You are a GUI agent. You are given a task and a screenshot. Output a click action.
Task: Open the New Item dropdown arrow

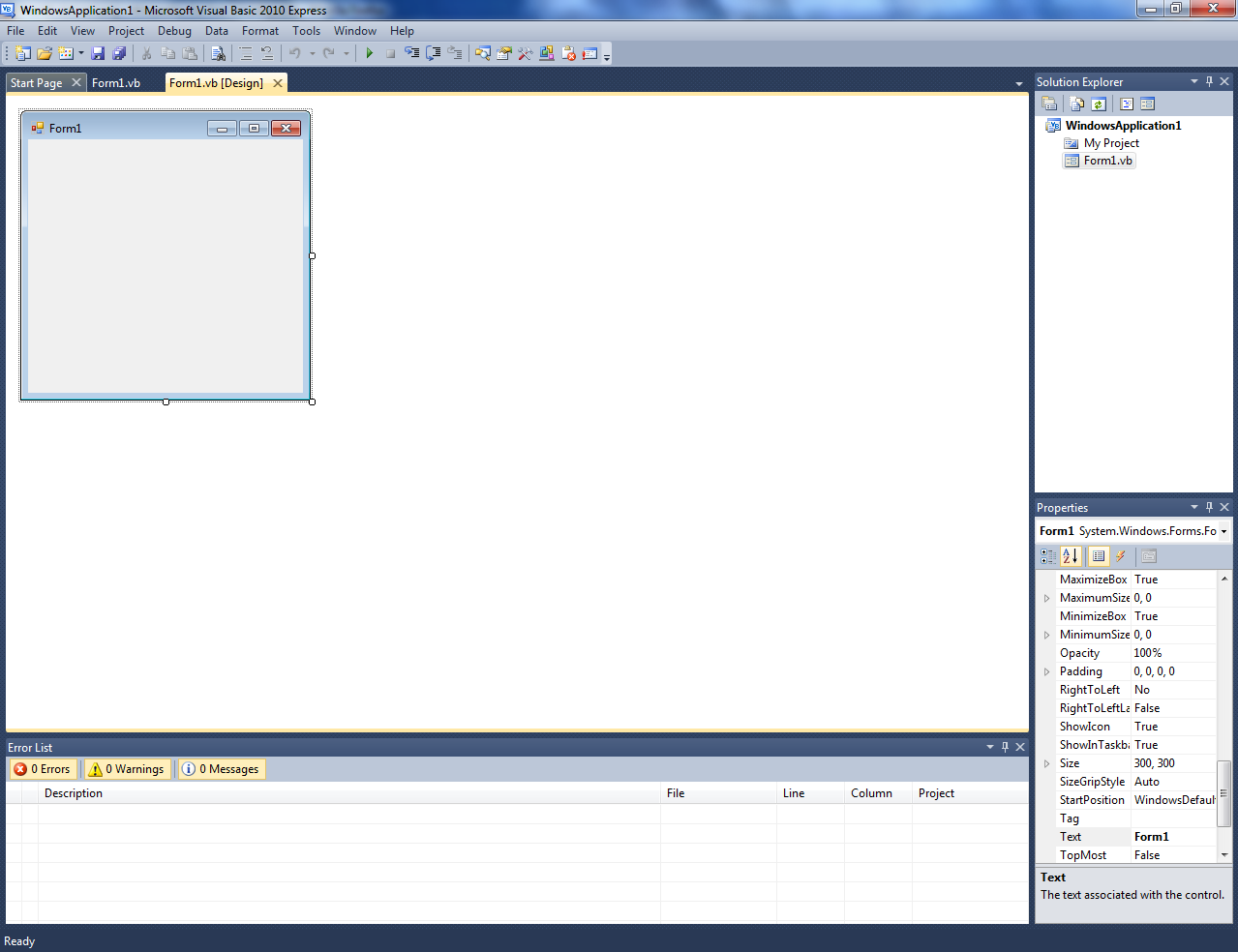tap(79, 53)
